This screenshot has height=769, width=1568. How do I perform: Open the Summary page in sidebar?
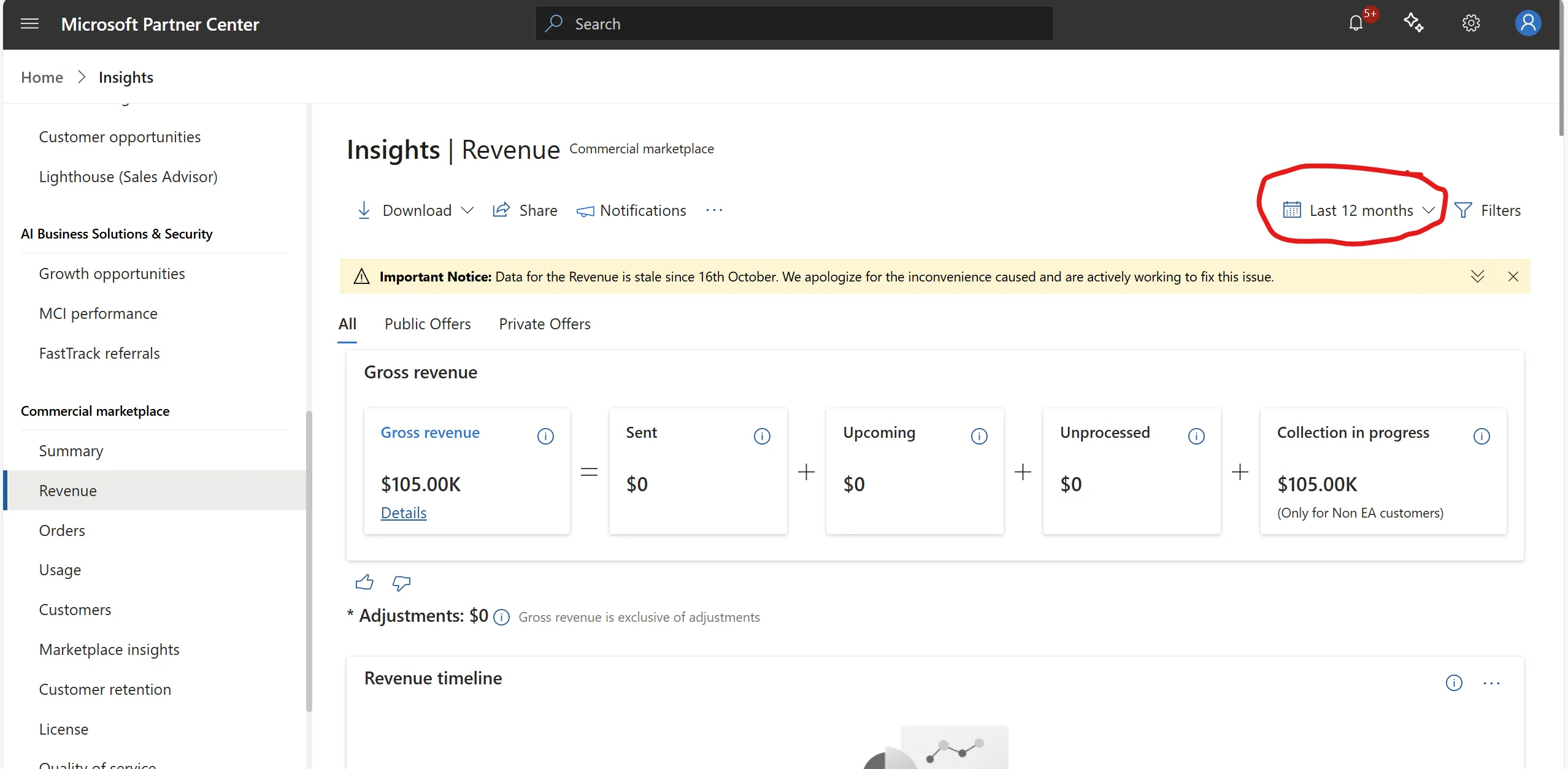[x=71, y=451]
